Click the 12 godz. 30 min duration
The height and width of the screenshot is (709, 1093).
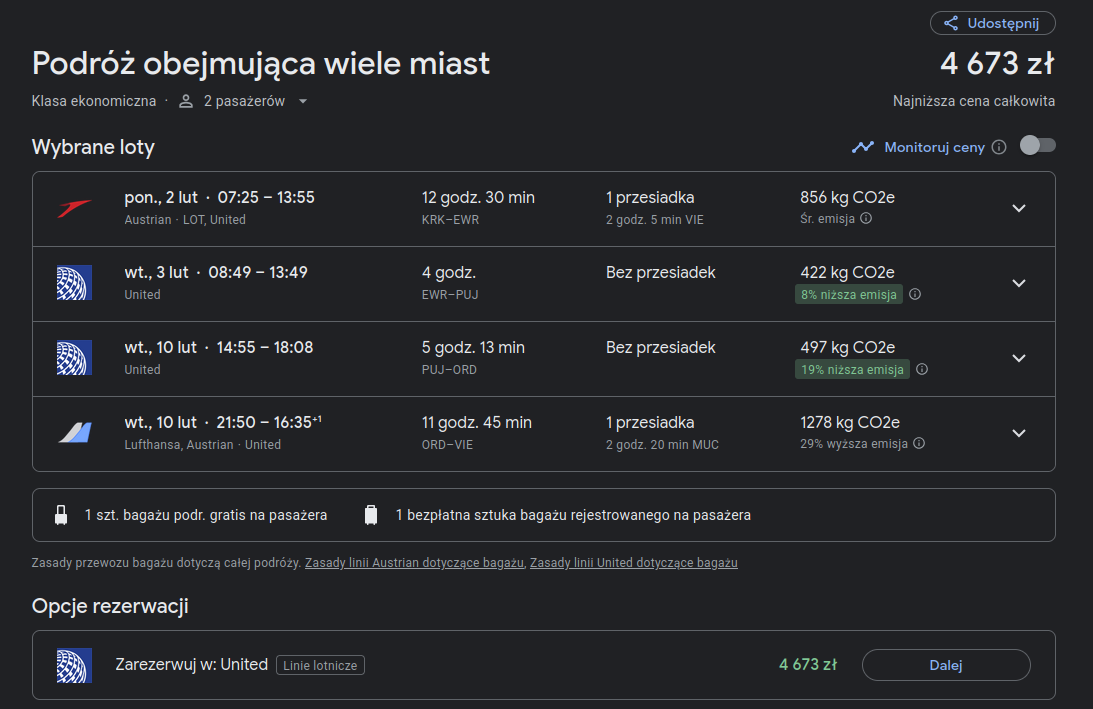[478, 198]
